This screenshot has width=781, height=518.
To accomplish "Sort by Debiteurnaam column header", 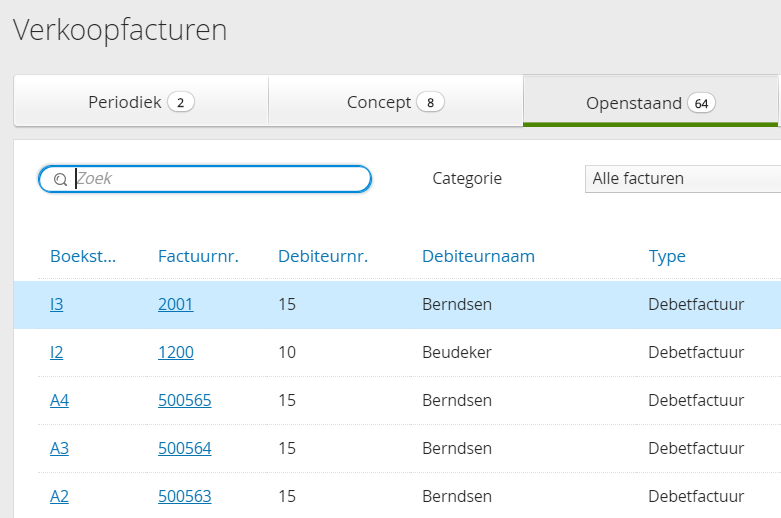I will click(478, 256).
